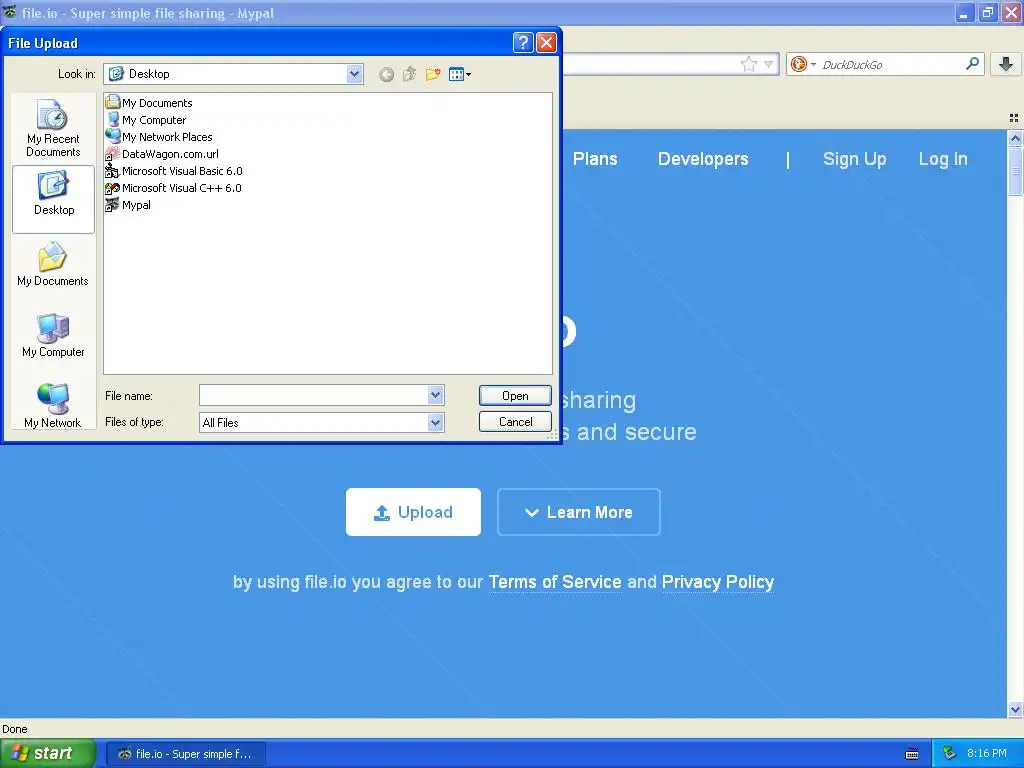Click the search magnifier icon
The image size is (1024, 768).
click(972, 64)
